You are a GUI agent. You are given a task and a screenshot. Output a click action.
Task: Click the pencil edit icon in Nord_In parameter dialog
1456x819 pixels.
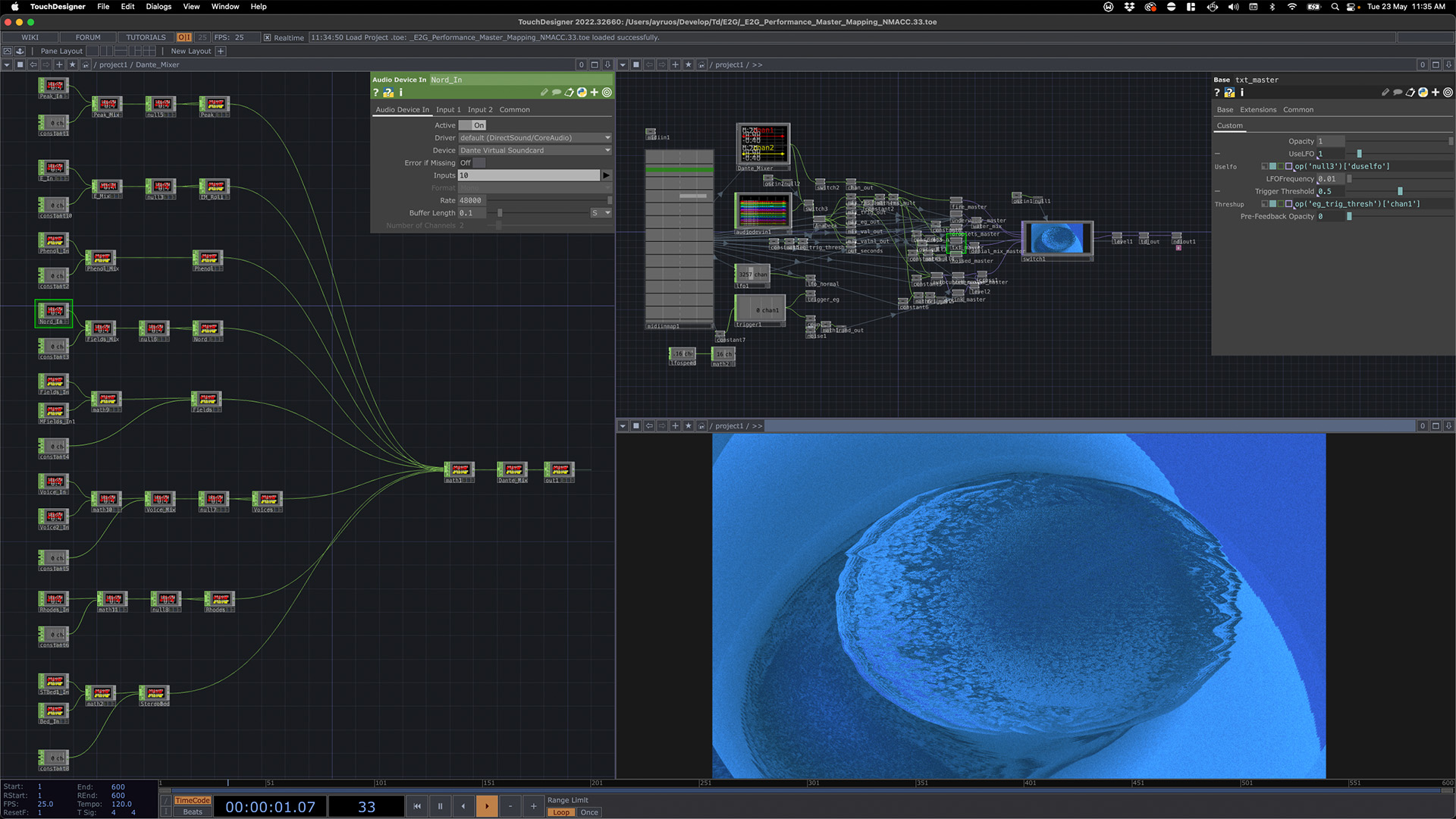click(544, 93)
